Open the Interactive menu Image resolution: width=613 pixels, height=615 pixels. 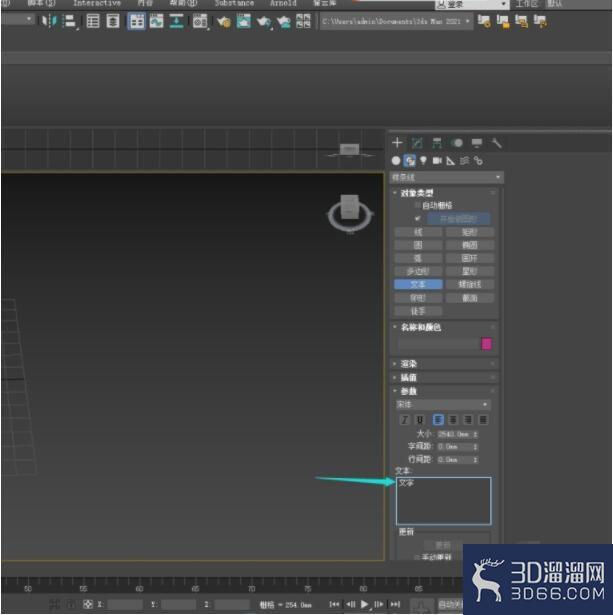97,4
